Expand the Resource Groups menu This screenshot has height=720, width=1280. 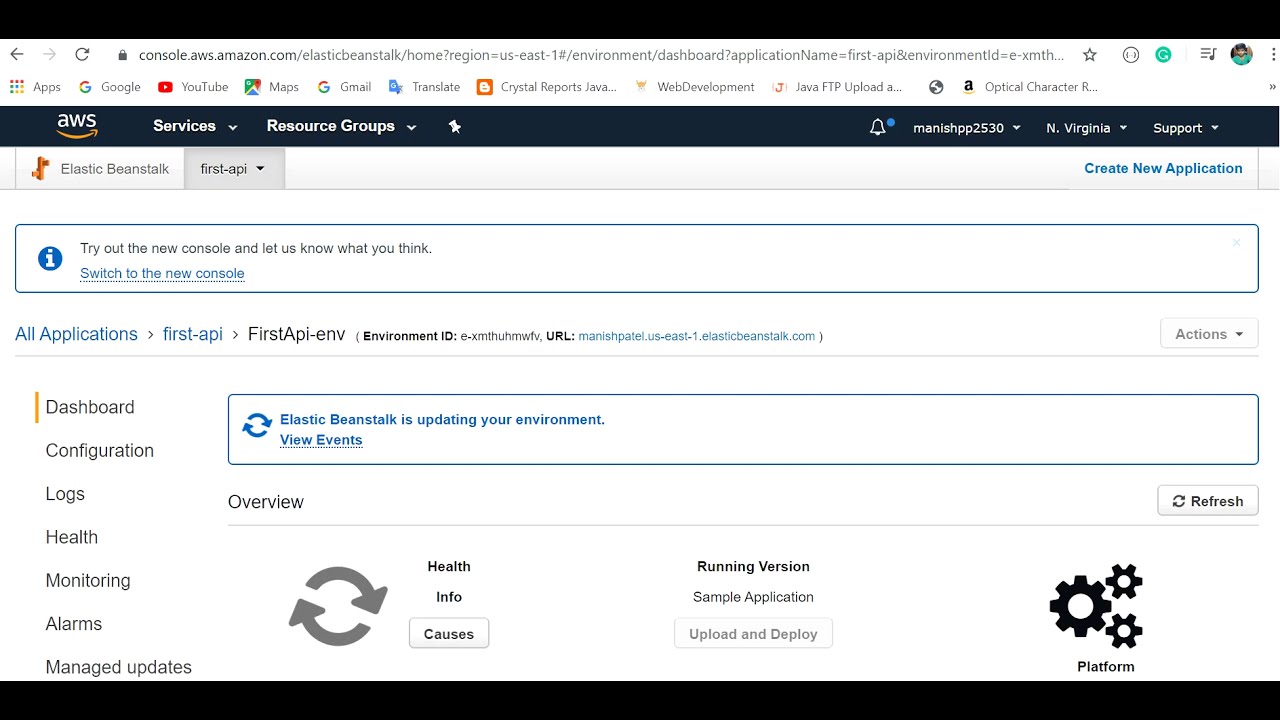tap(341, 126)
